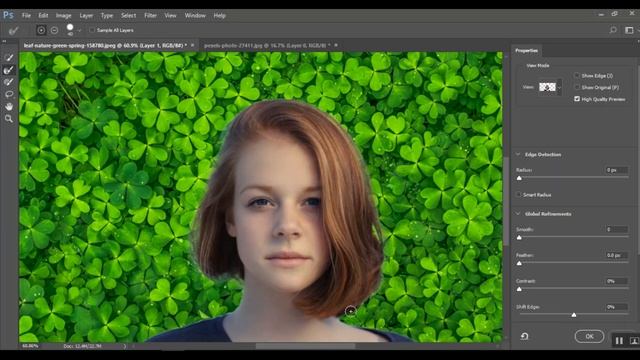Open the Type menu
The width and height of the screenshot is (640, 360).
(x=107, y=16)
